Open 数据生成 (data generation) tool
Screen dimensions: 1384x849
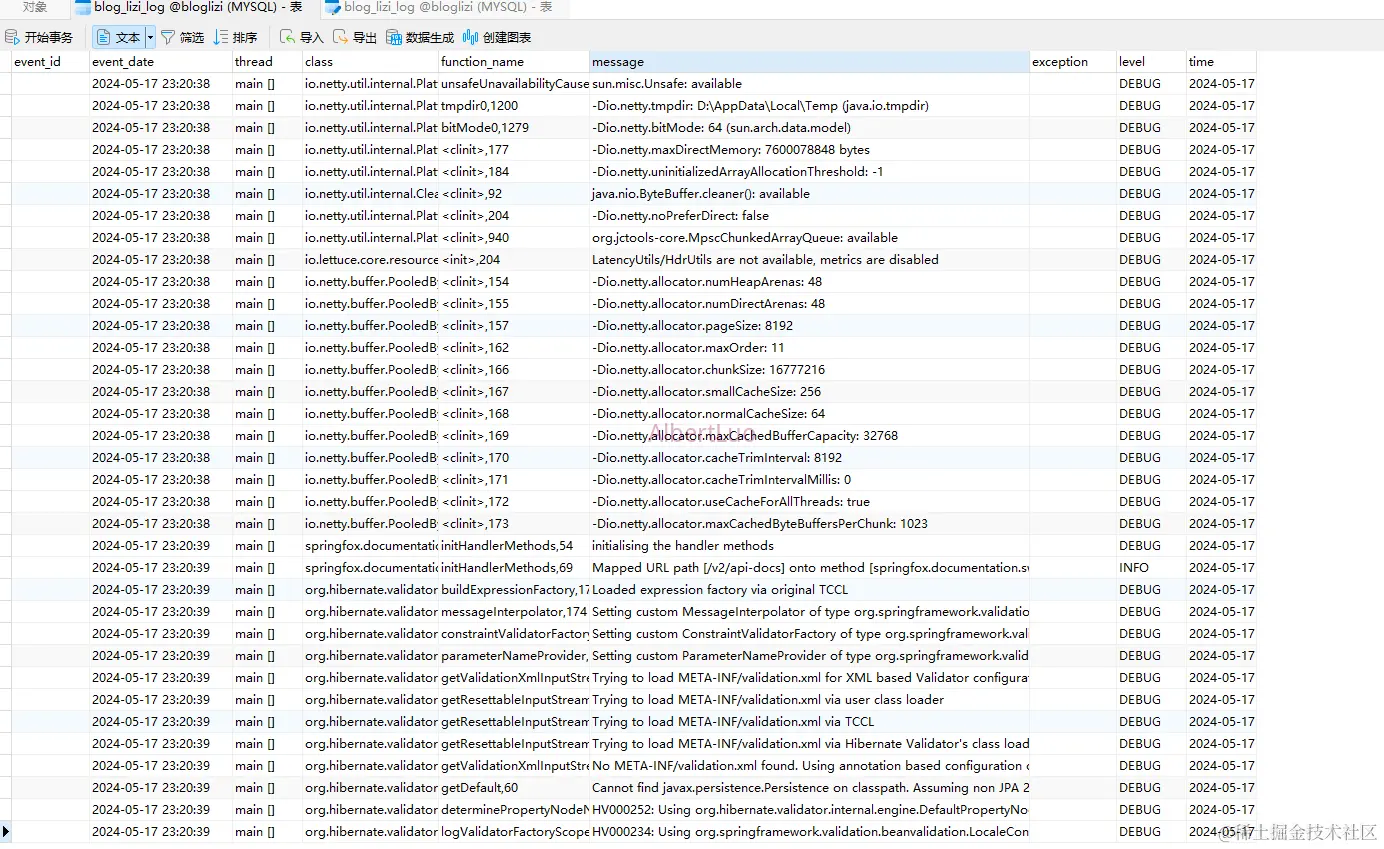(420, 37)
